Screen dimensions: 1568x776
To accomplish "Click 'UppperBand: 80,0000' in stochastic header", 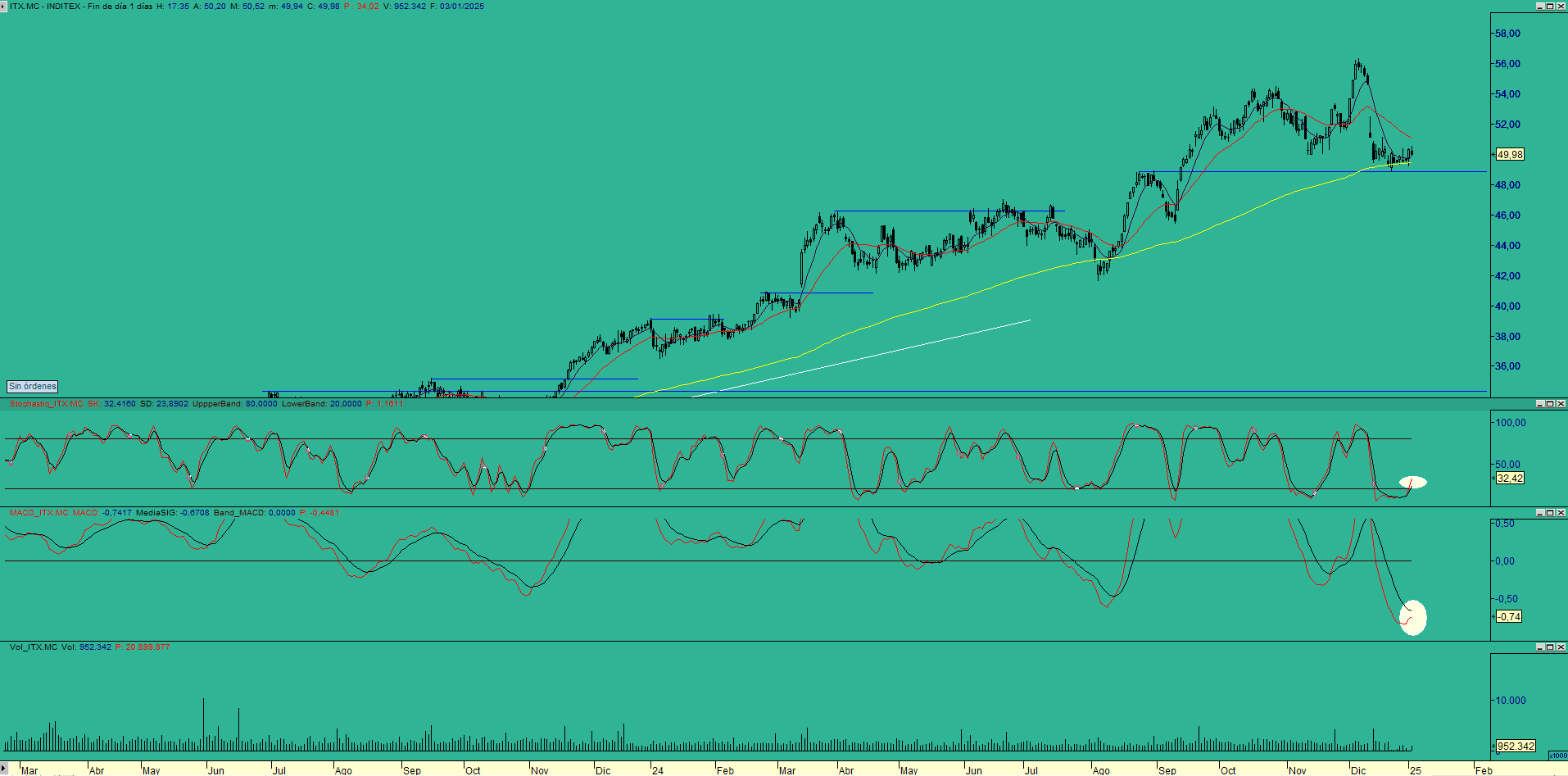I will pos(235,403).
